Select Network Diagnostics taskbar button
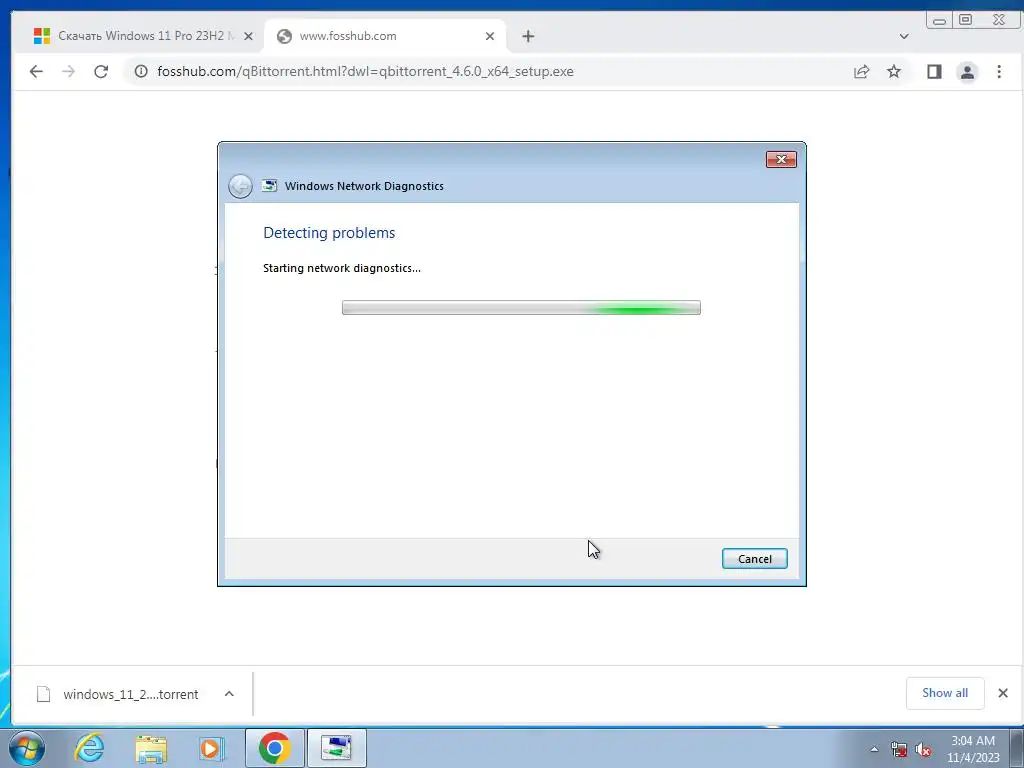Viewport: 1024px width, 768px height. coord(336,748)
